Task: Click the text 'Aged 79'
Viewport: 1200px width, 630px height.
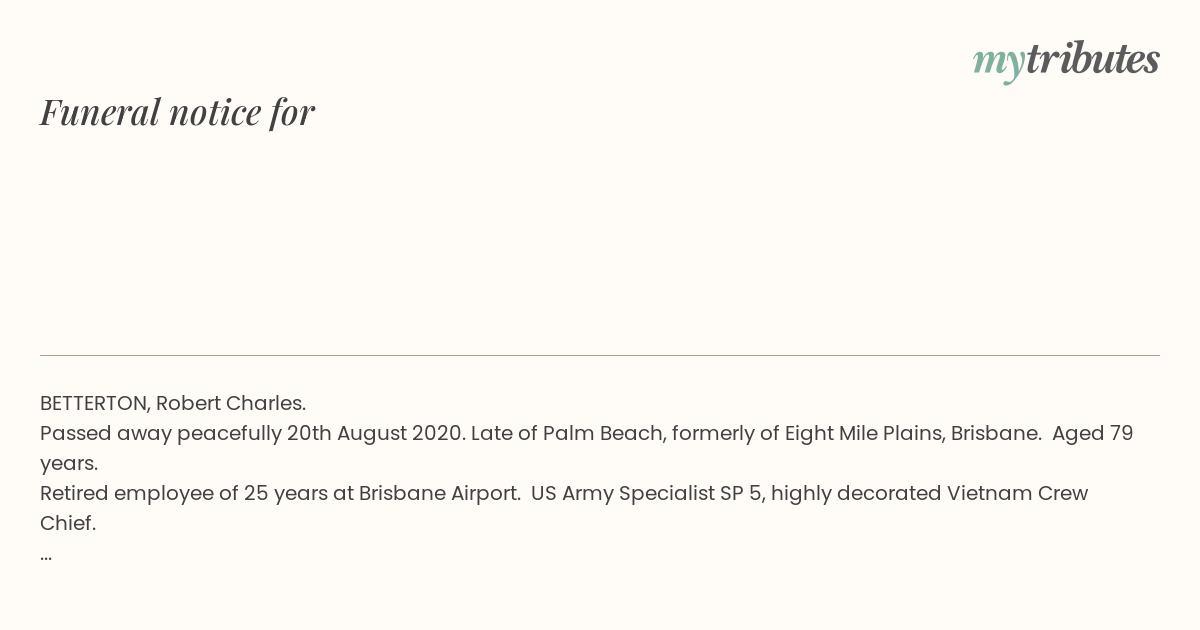Action: 1093,433
